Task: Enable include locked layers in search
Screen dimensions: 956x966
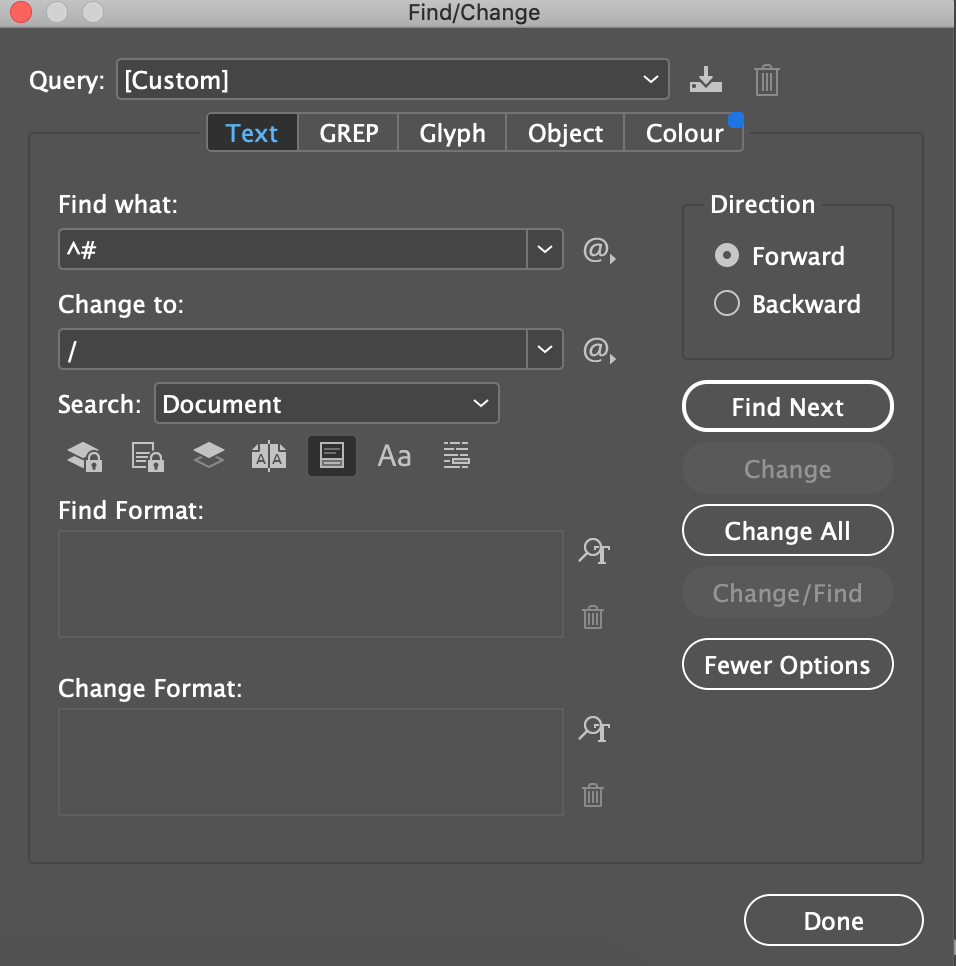Action: point(84,456)
